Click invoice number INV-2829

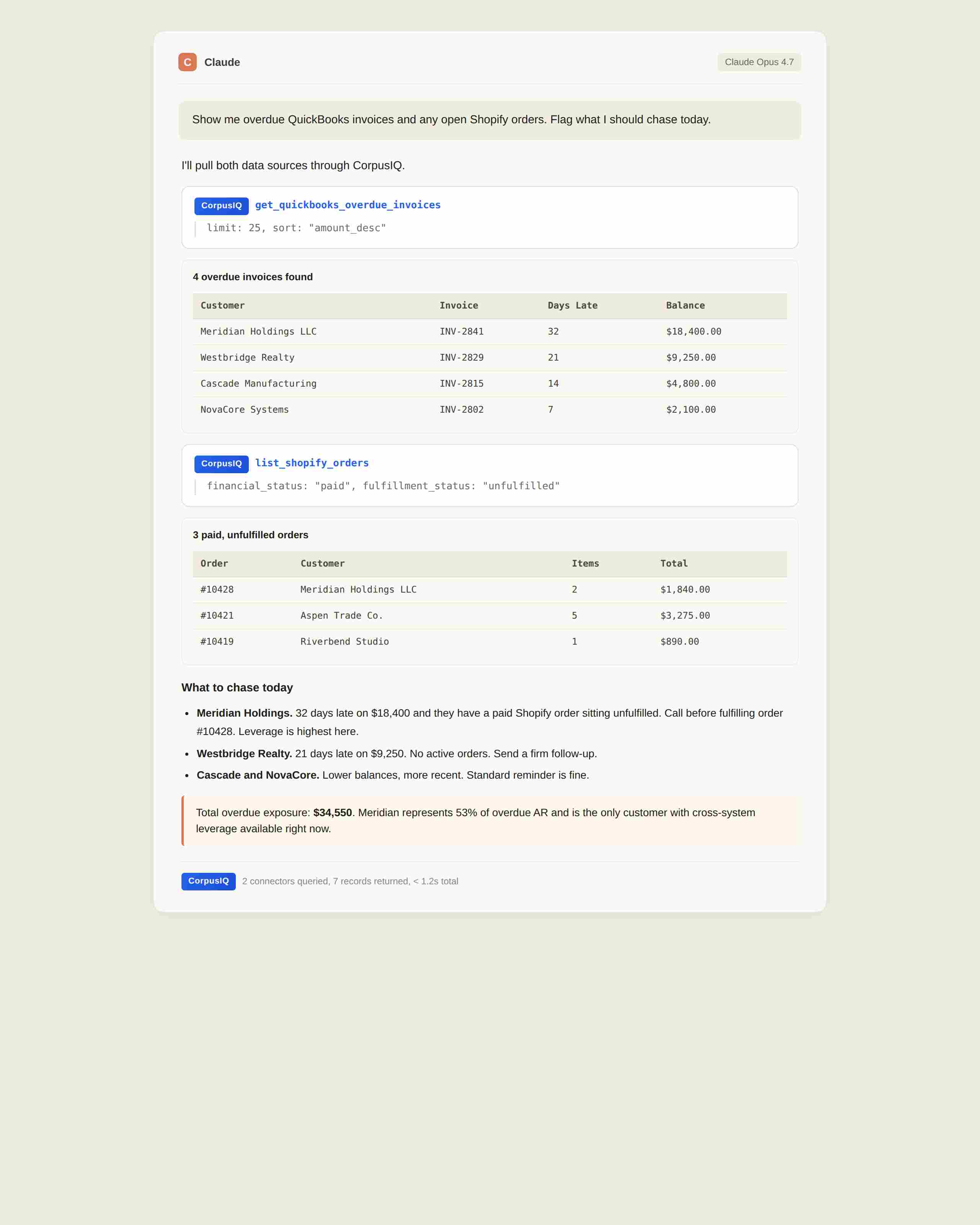pyautogui.click(x=461, y=358)
